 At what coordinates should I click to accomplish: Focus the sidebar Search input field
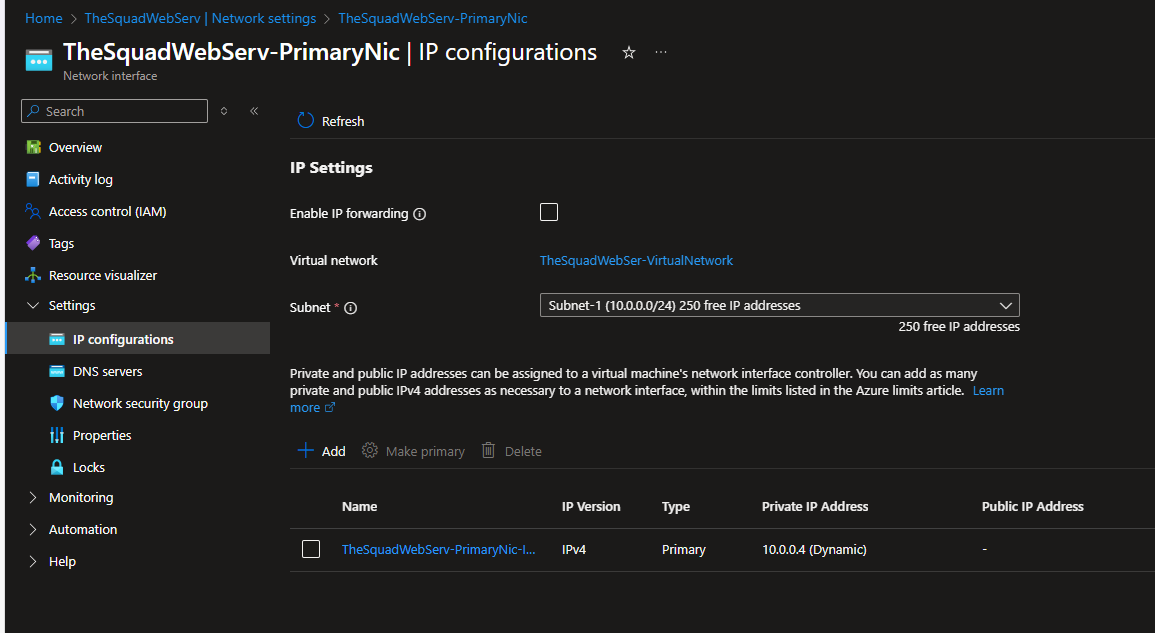click(114, 111)
